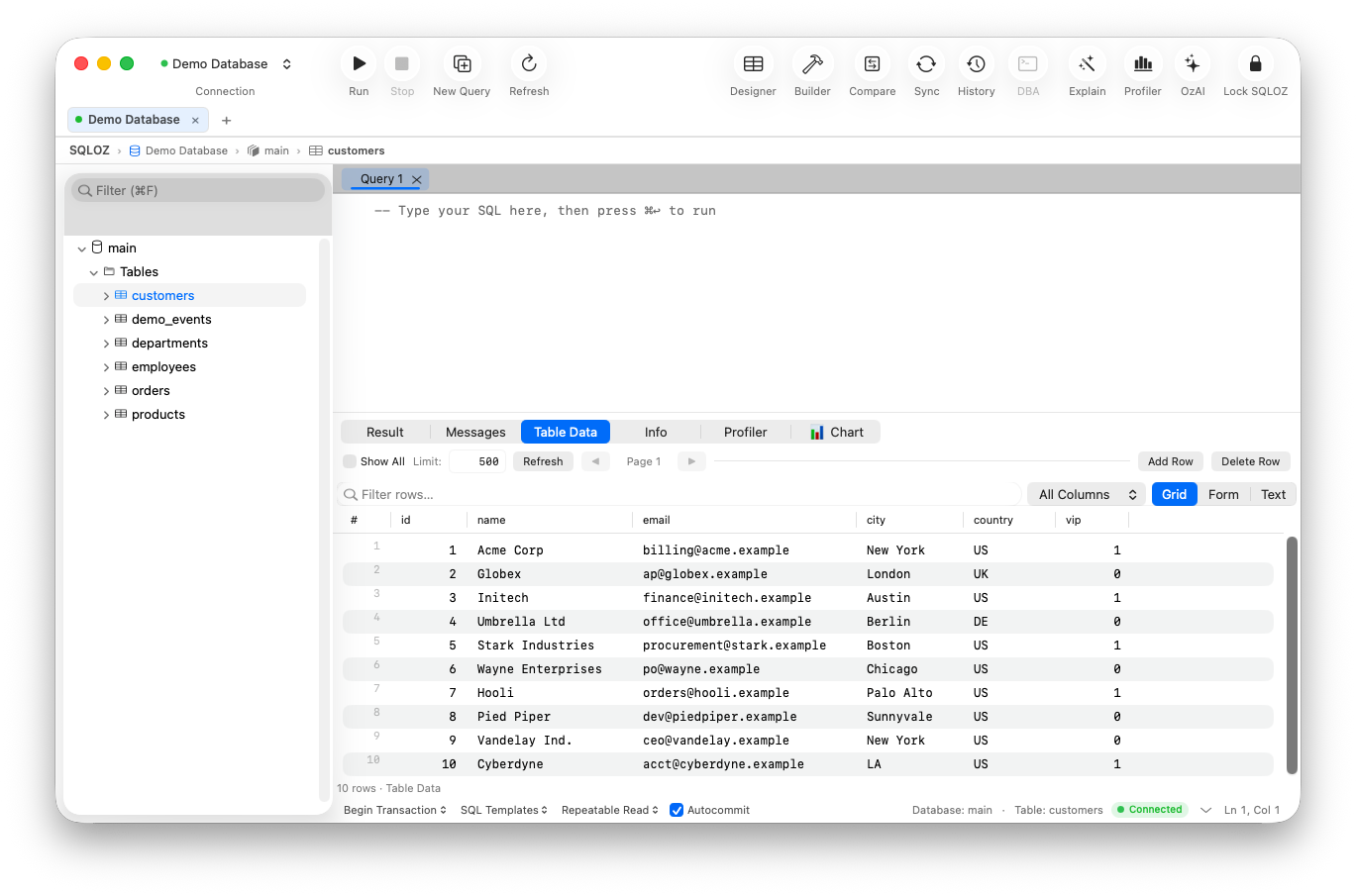Open the Chart tab
Viewport: 1356px width, 896px height.
pyautogui.click(x=836, y=432)
